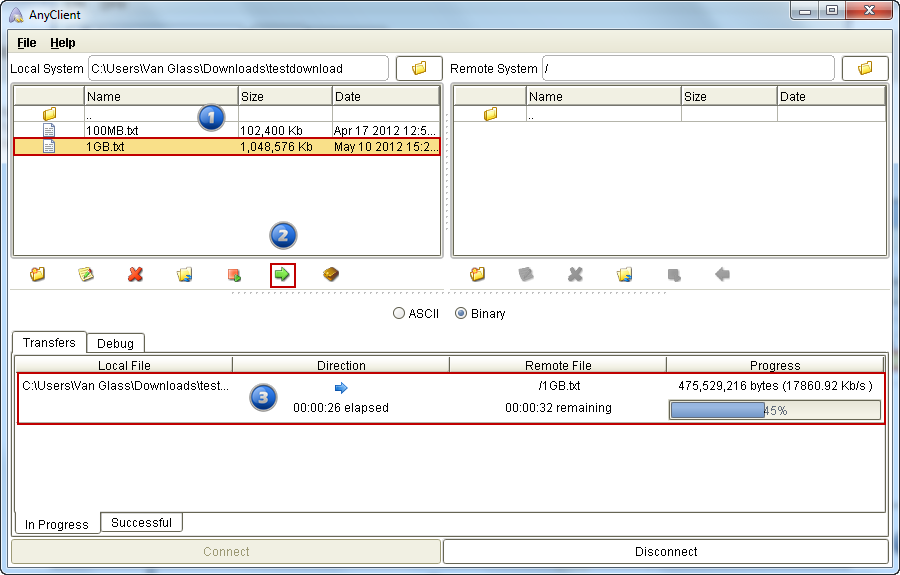Click the grayed-out remote download arrow
900x575 pixels.
[722, 274]
